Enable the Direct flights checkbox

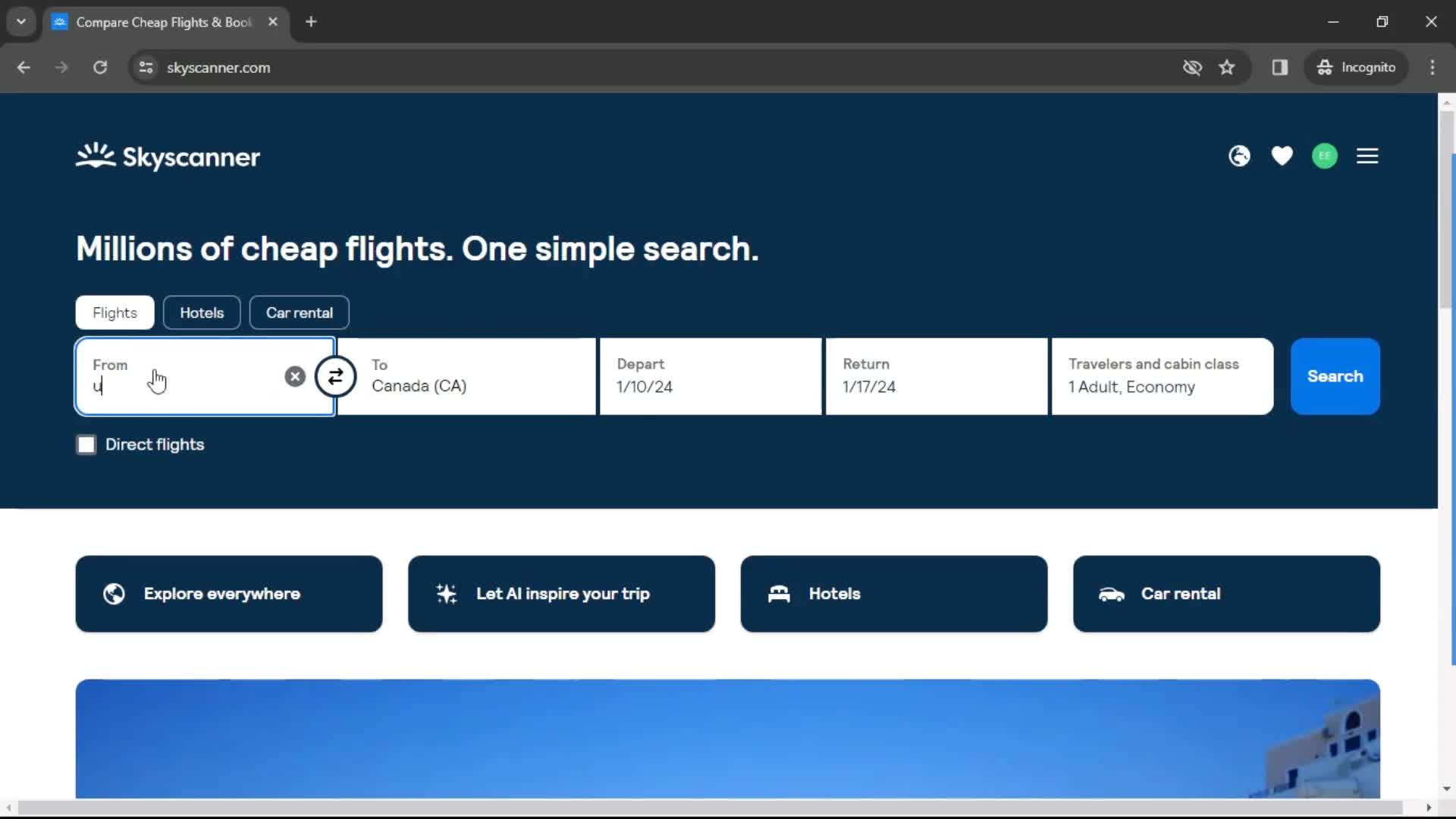(x=86, y=444)
